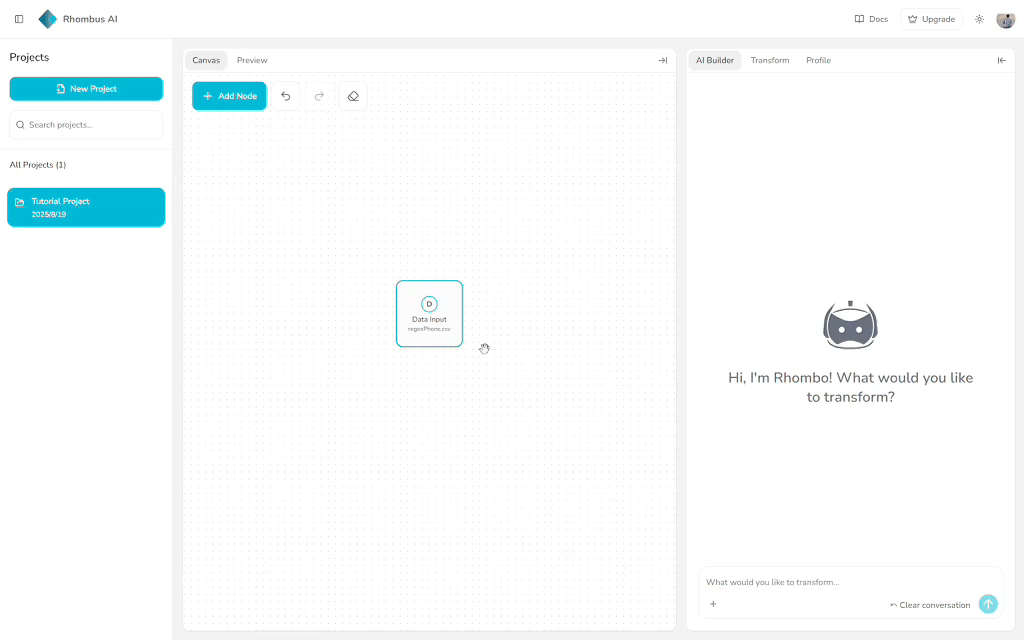Click the Add Node button

tap(229, 96)
